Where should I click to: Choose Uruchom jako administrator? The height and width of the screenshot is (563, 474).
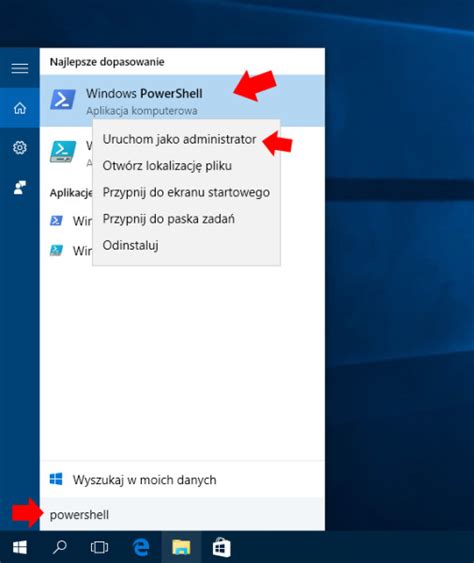coord(179,139)
